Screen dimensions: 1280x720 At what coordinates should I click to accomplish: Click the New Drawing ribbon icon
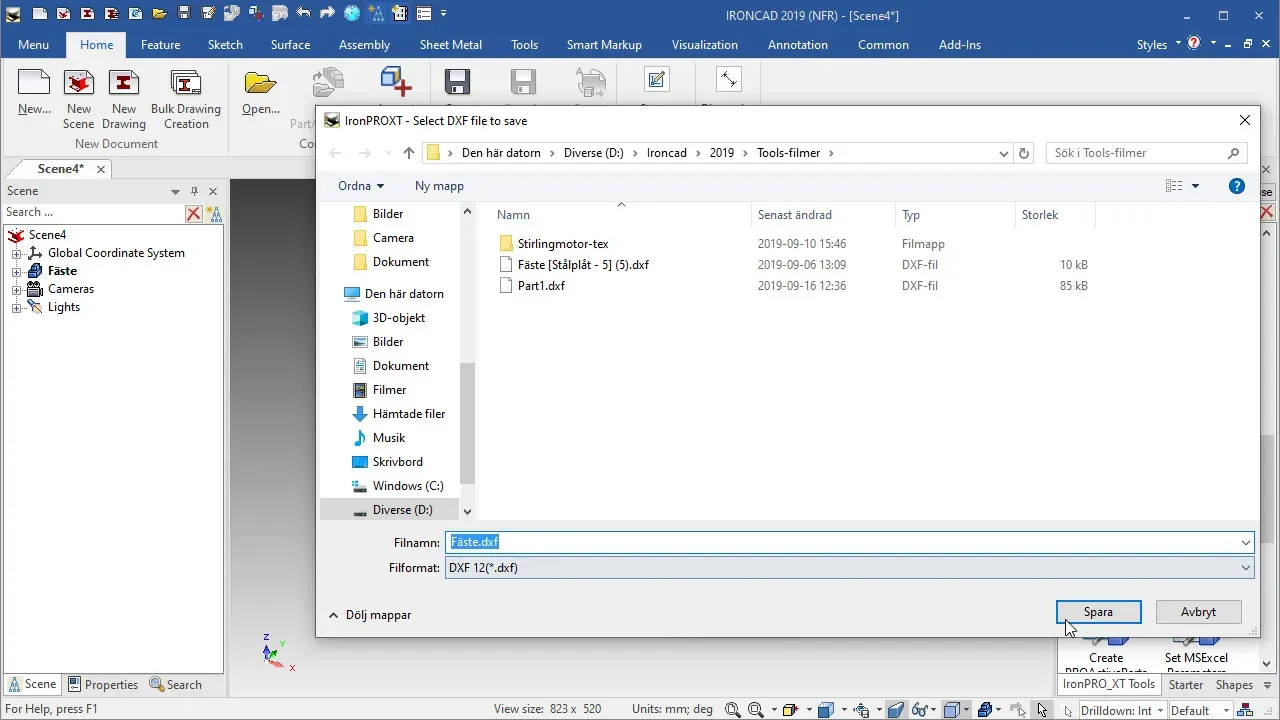click(124, 100)
